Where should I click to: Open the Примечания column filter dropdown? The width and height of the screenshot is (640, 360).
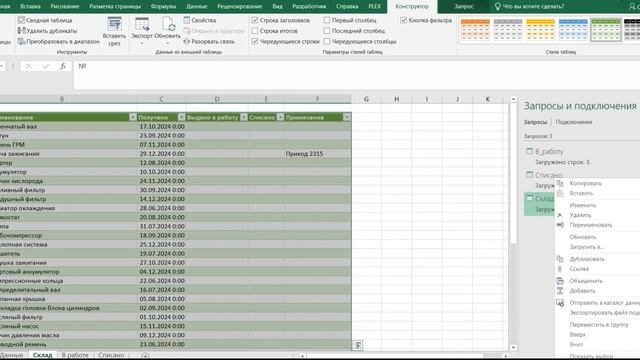pos(347,117)
